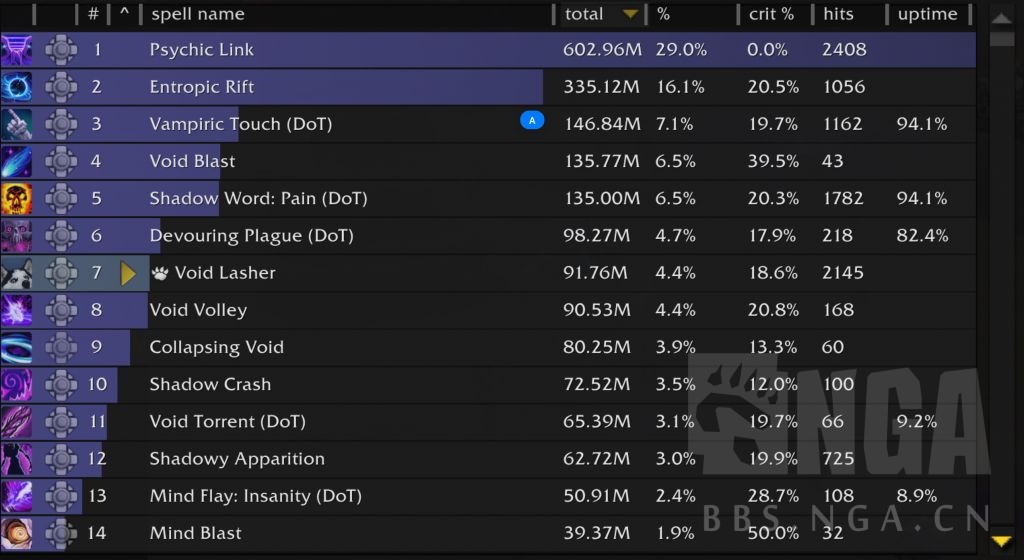Click the Psychic Link spell icon
Viewport: 1024px width, 560px height.
coord(16,50)
